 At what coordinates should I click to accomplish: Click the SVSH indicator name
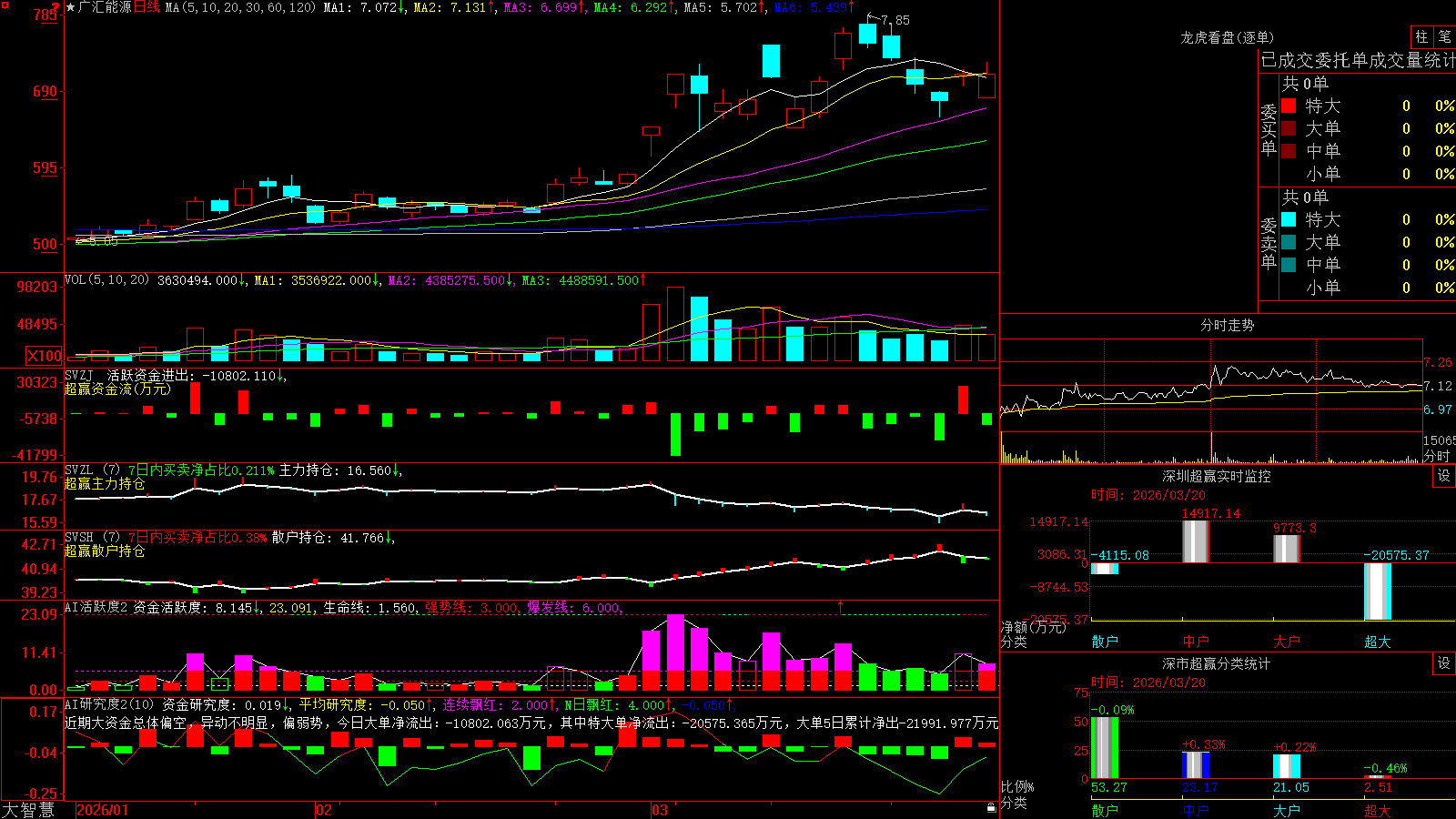pos(78,538)
